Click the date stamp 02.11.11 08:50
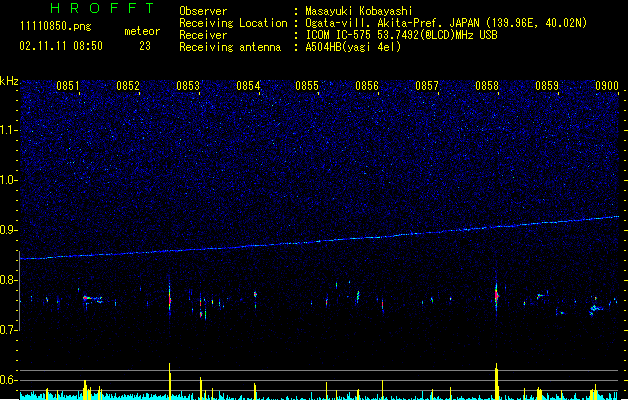 pyautogui.click(x=61, y=46)
